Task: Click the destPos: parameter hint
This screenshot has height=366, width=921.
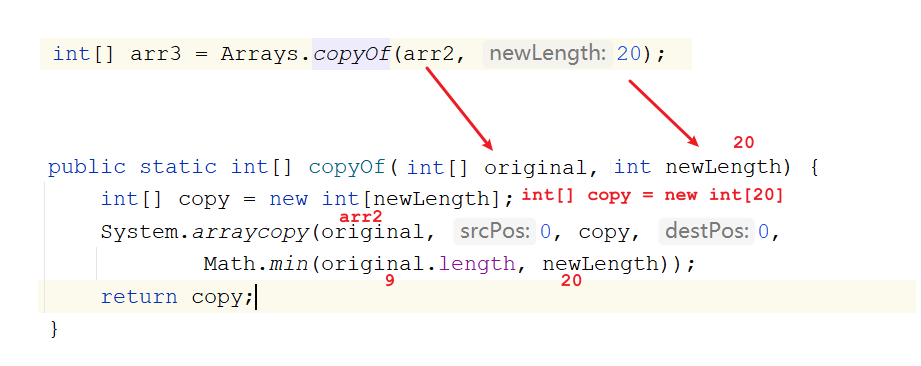Action: coord(706,232)
